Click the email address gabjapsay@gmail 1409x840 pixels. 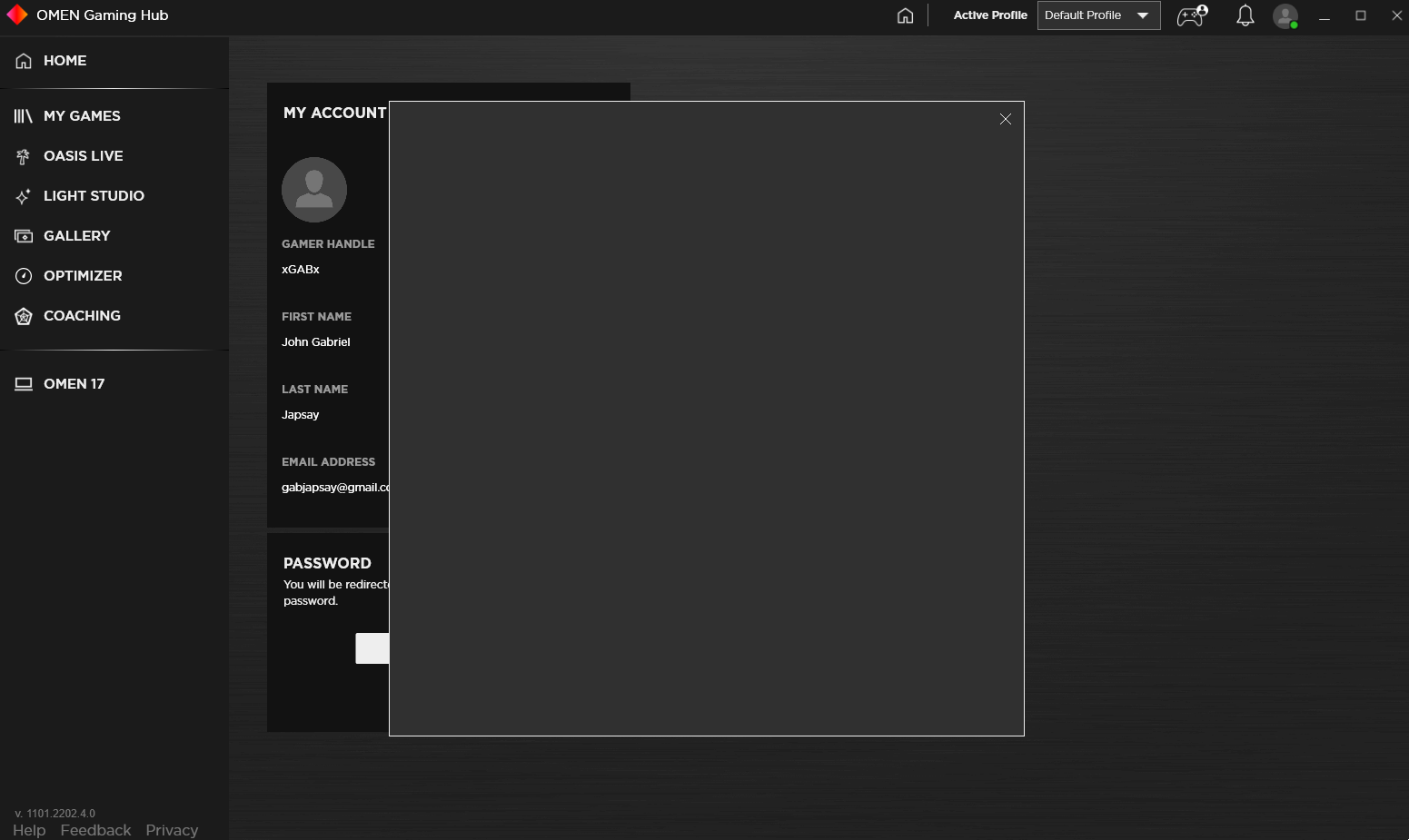(335, 488)
